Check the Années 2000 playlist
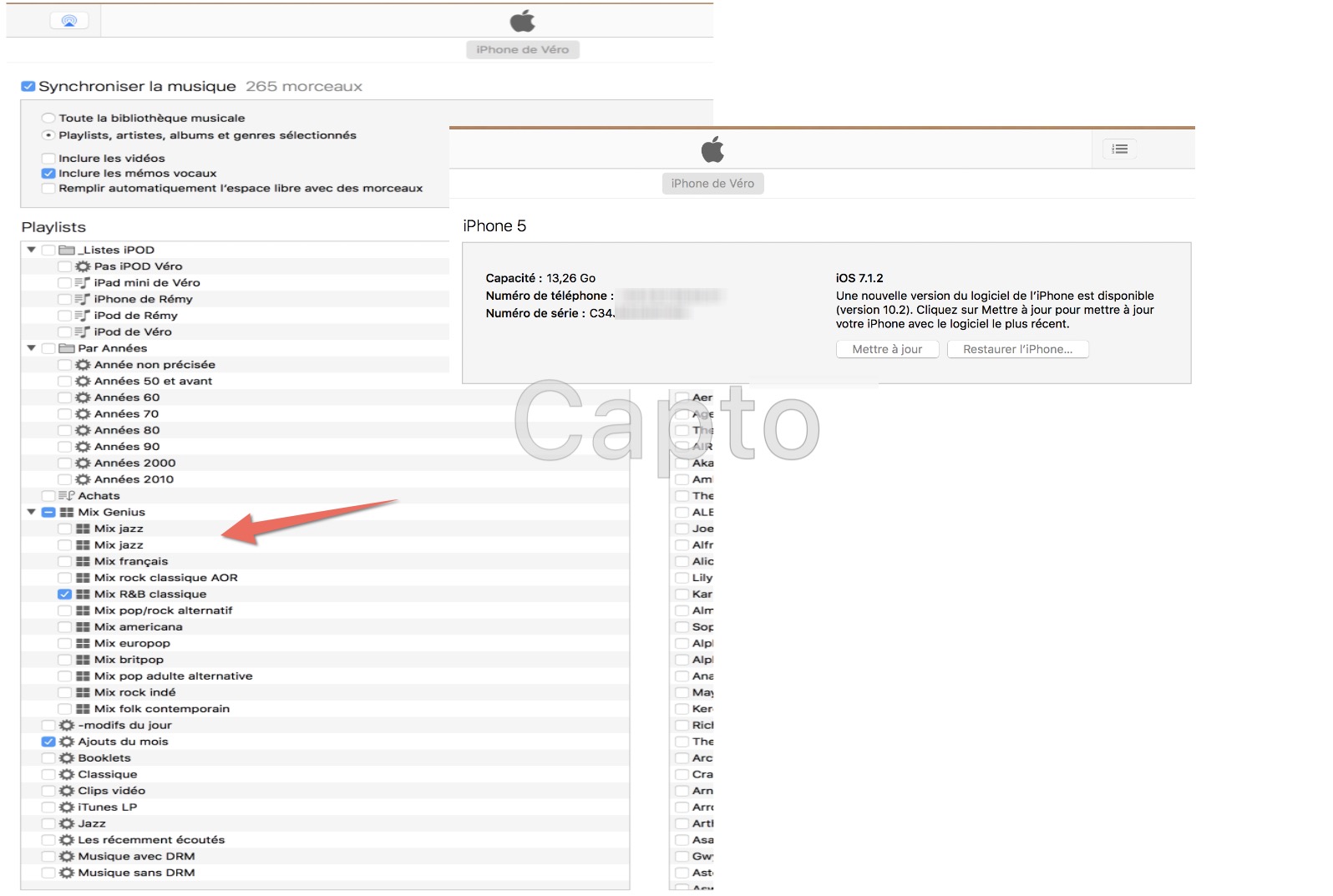This screenshot has height=896, width=1333. pyautogui.click(x=64, y=463)
